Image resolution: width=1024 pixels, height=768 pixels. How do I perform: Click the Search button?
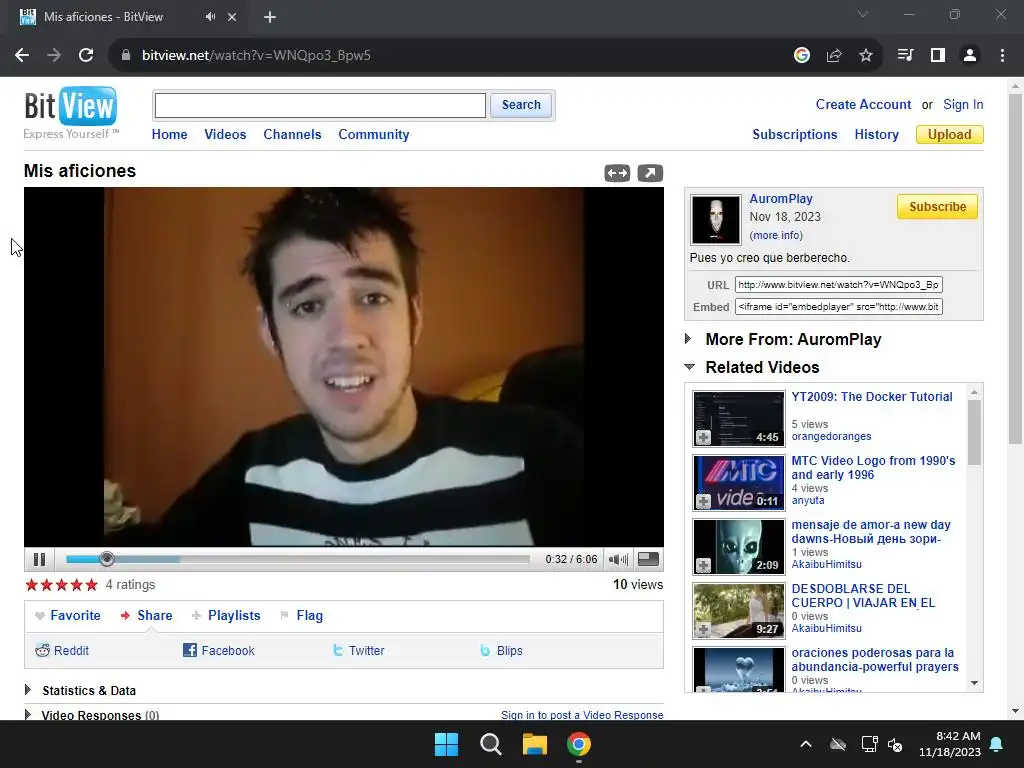tap(520, 105)
